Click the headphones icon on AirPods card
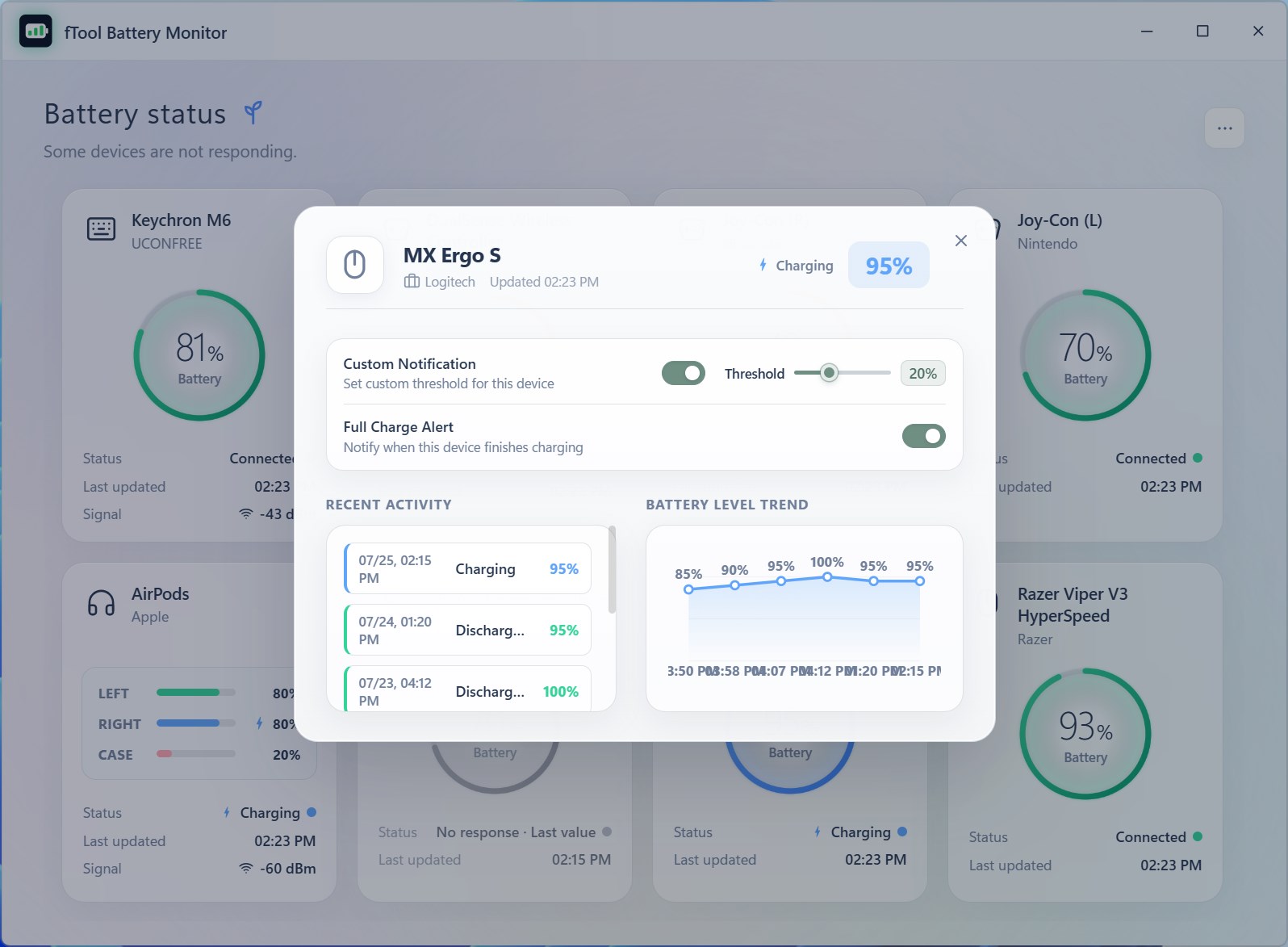Viewport: 1288px width, 947px height. coord(101,603)
